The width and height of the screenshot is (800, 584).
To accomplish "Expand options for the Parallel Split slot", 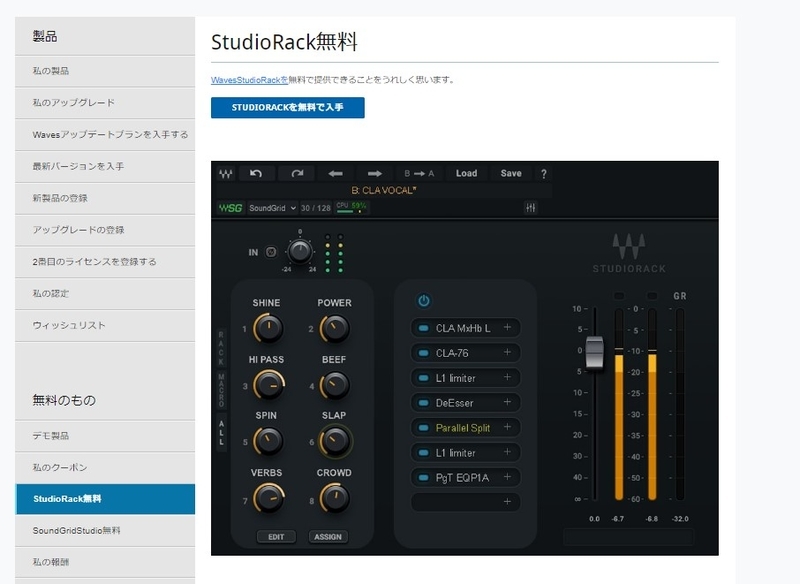I will pyautogui.click(x=507, y=426).
